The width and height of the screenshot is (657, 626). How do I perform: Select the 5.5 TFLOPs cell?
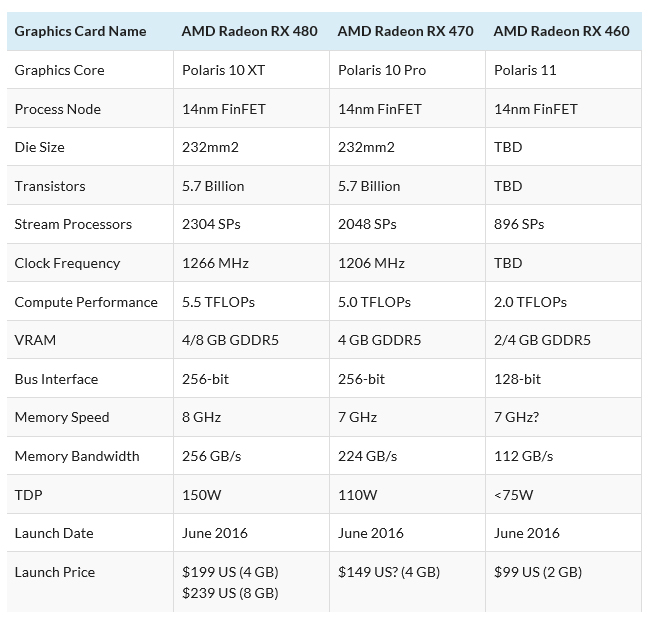pos(220,302)
